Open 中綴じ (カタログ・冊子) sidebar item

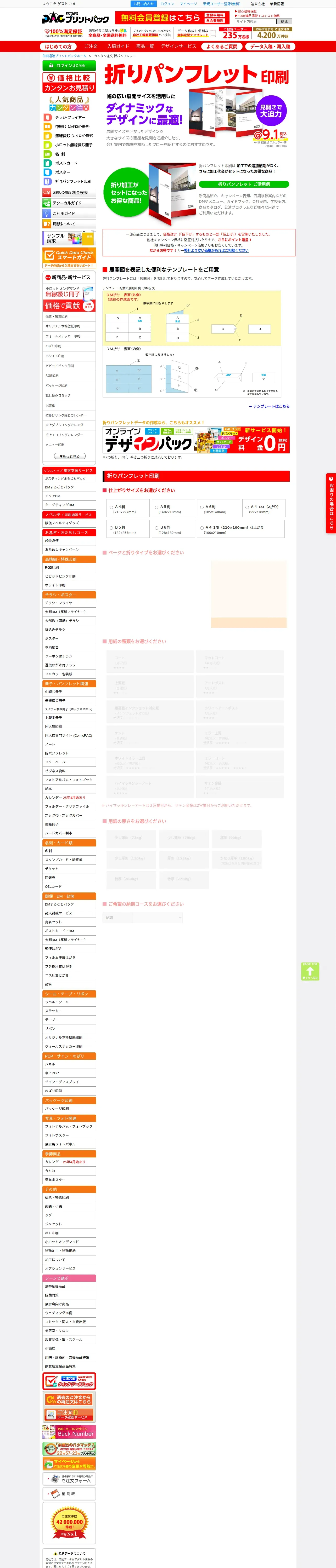tap(69, 126)
